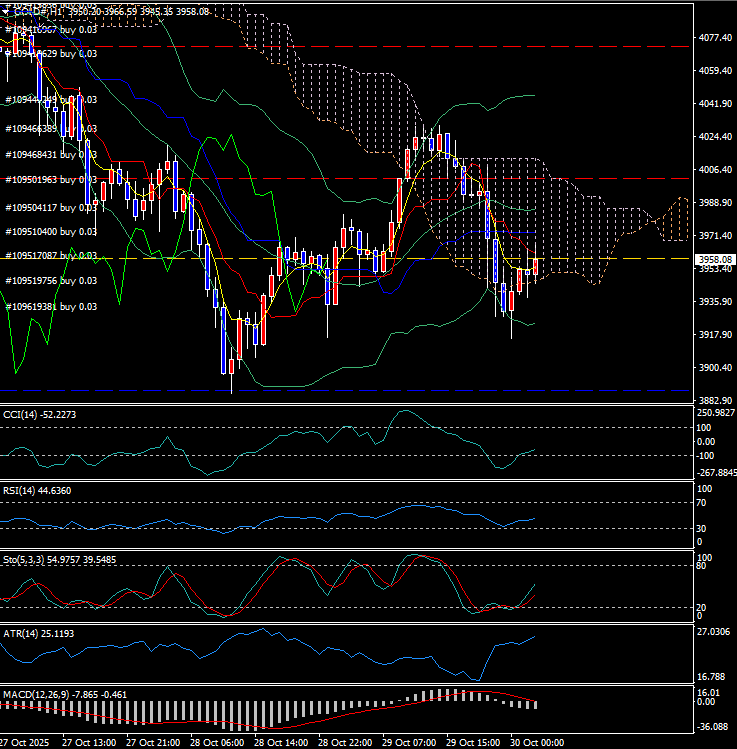
Task: Click the 30 Oct 00:00 time axis label
Action: pos(528,743)
